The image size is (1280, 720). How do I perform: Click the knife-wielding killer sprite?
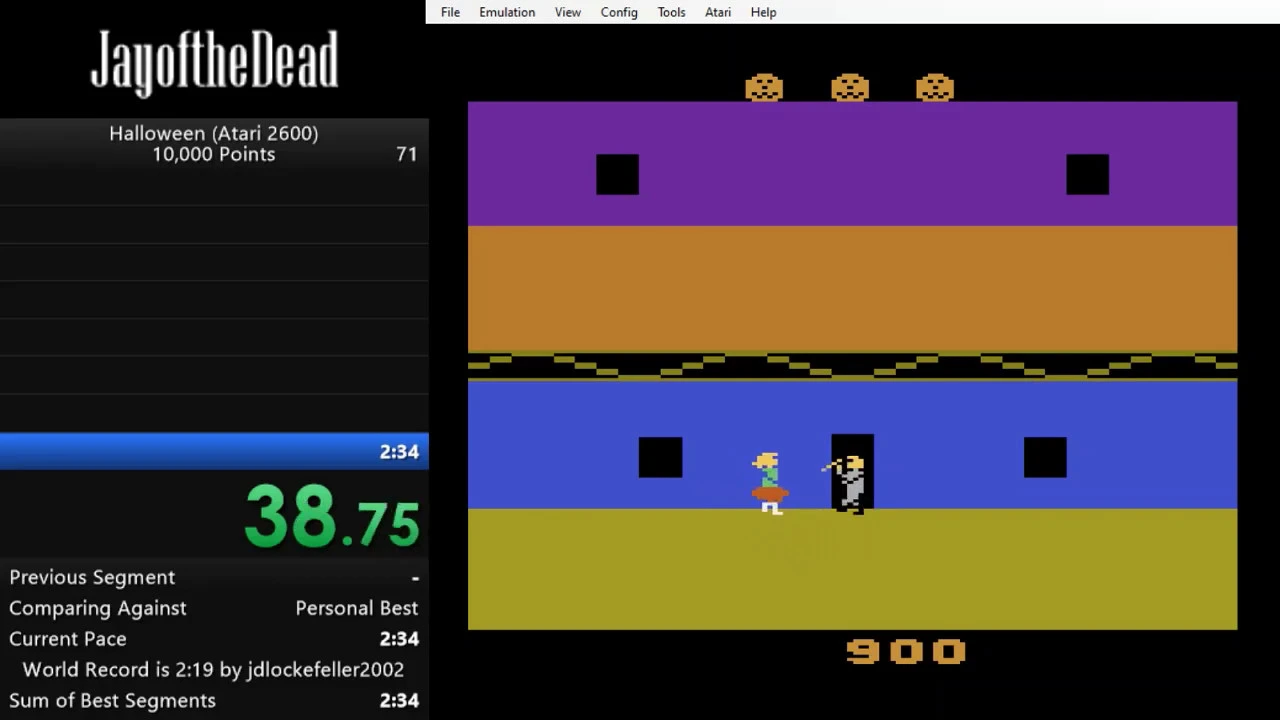coord(846,483)
